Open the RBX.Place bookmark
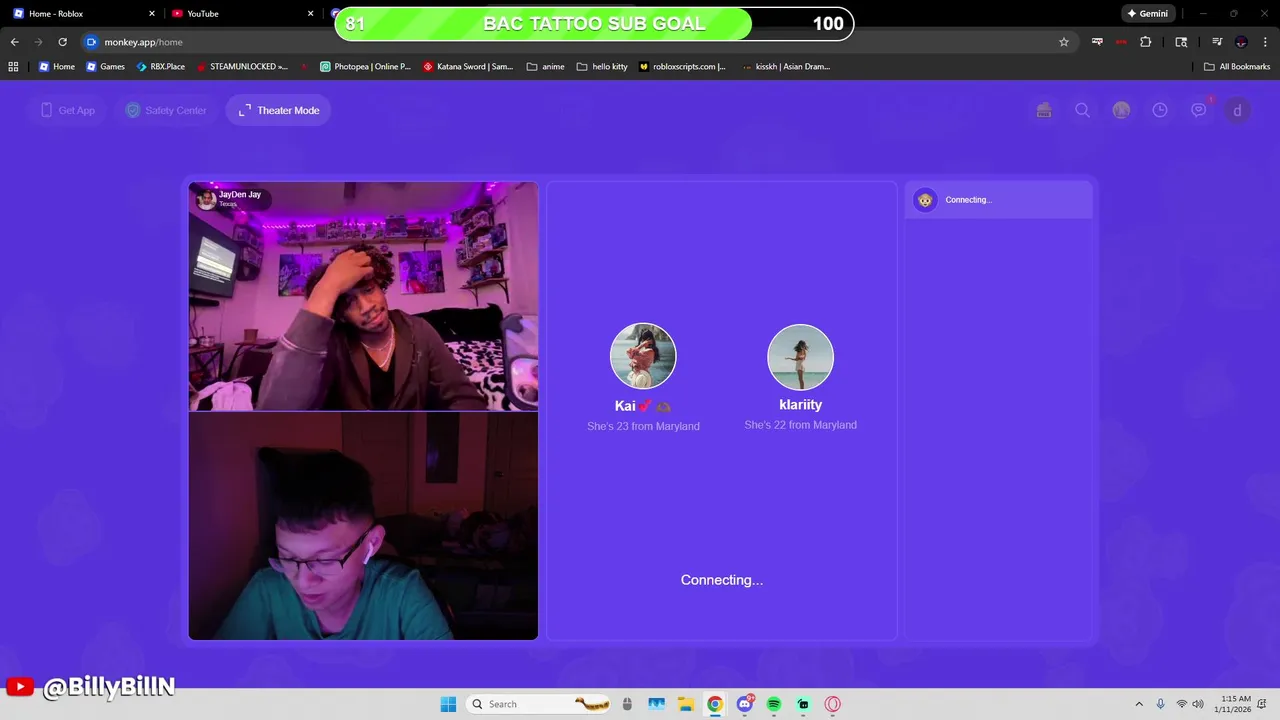The width and height of the screenshot is (1280, 720). [160, 66]
